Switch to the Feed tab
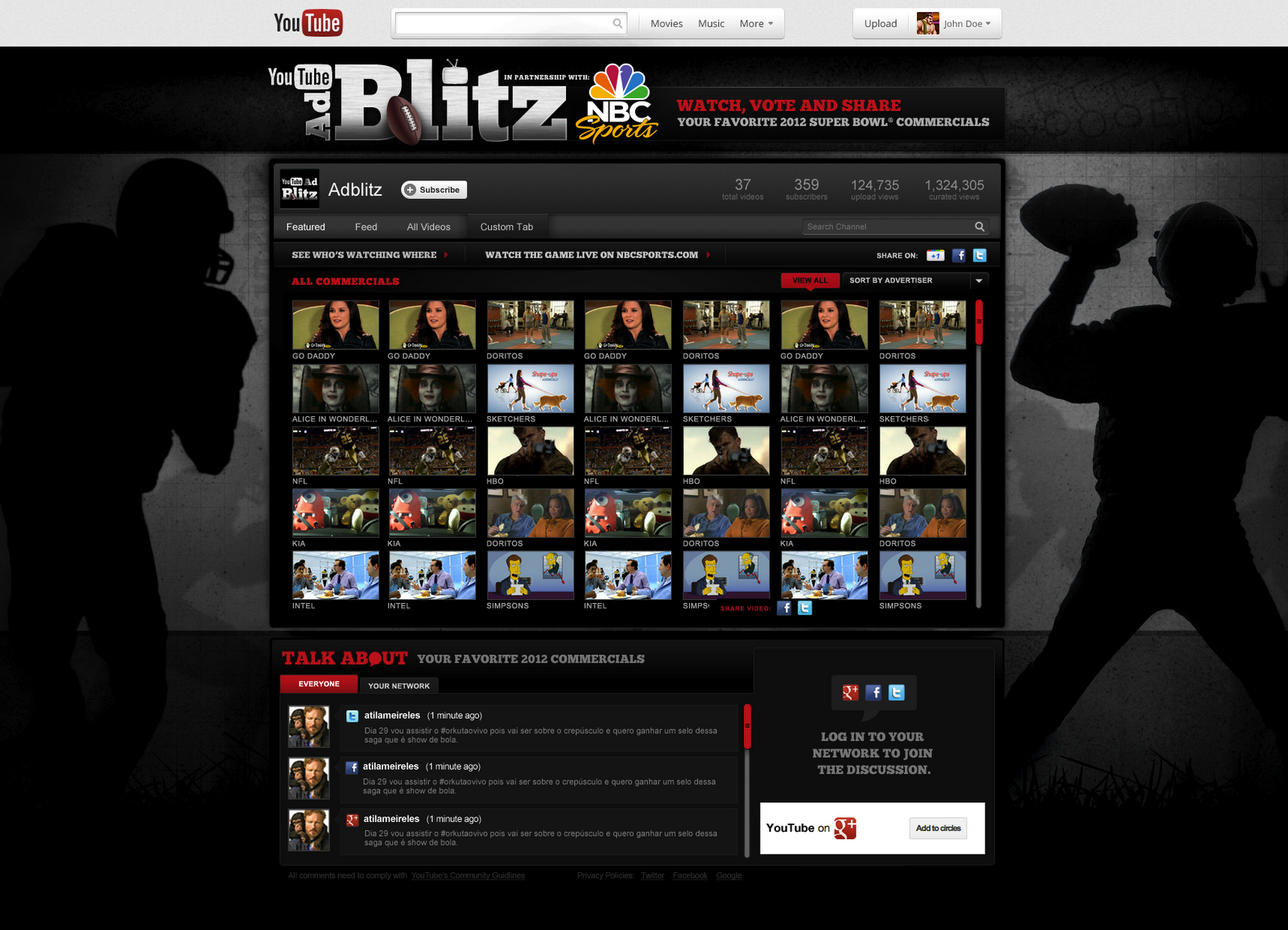Viewport: 1288px width, 930px height. (x=366, y=227)
